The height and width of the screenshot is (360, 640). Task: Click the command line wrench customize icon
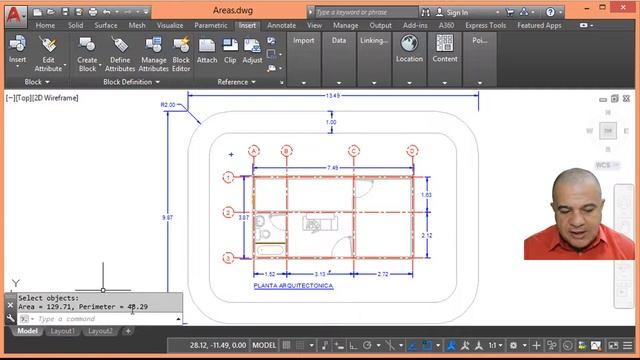click(x=11, y=318)
